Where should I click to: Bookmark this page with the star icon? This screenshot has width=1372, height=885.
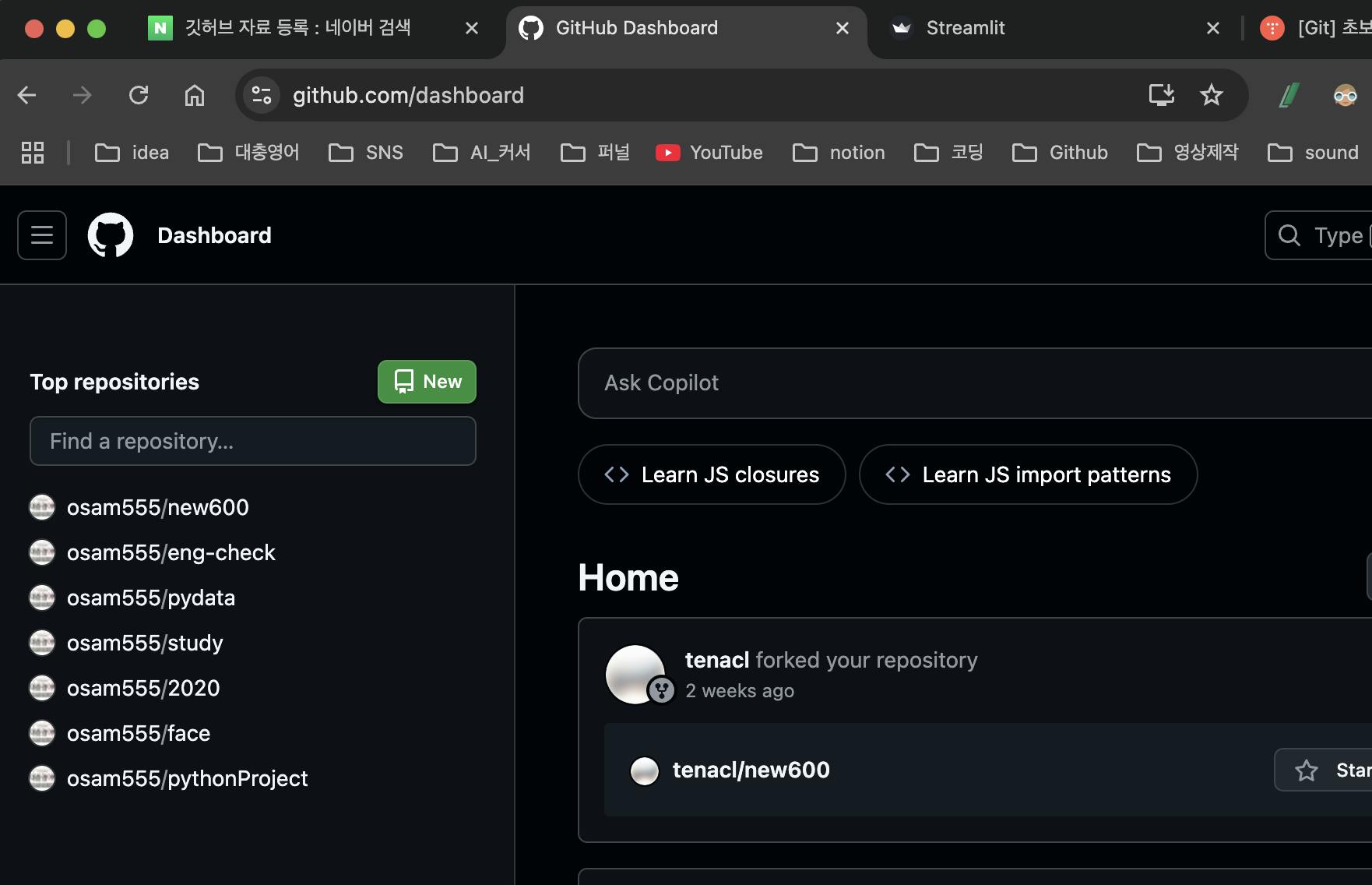click(x=1212, y=95)
